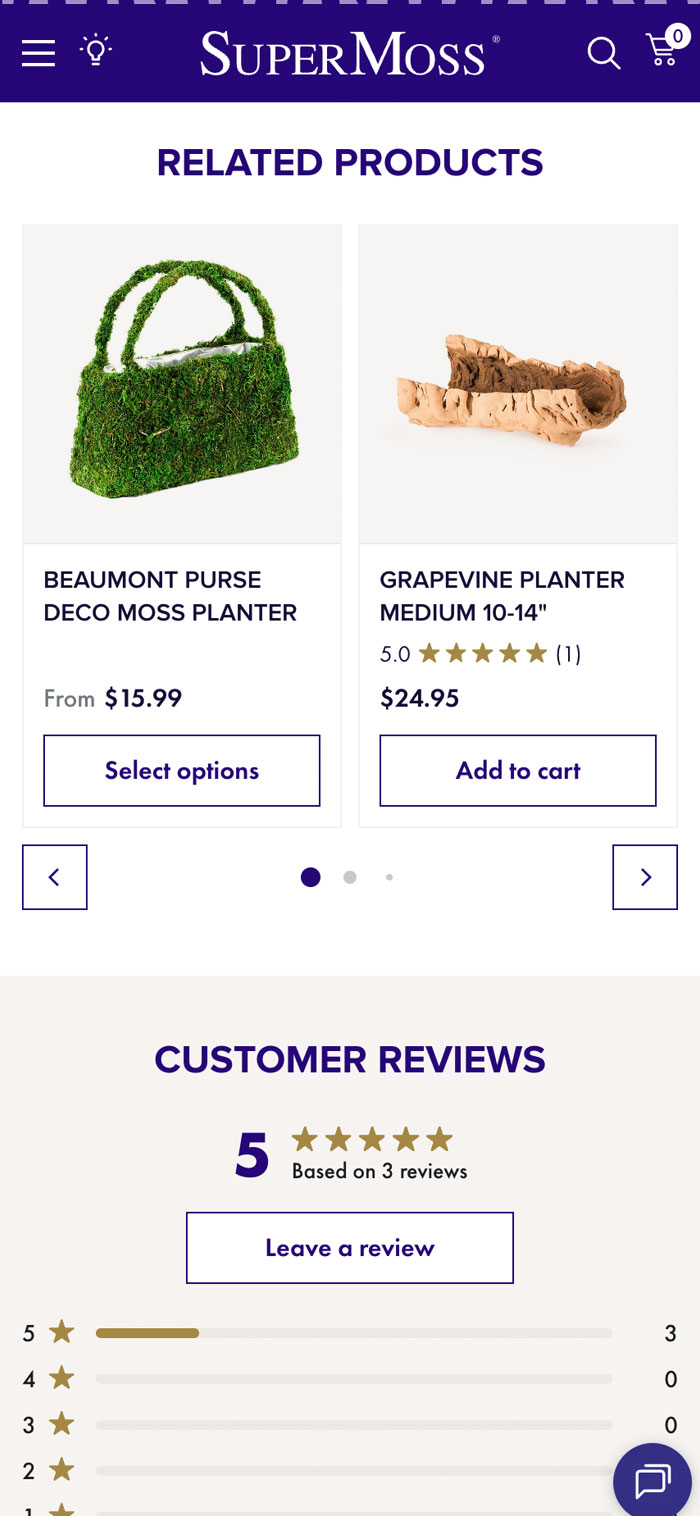This screenshot has height=1516, width=700.
Task: Click the lightbulb idea icon
Action: [96, 52]
